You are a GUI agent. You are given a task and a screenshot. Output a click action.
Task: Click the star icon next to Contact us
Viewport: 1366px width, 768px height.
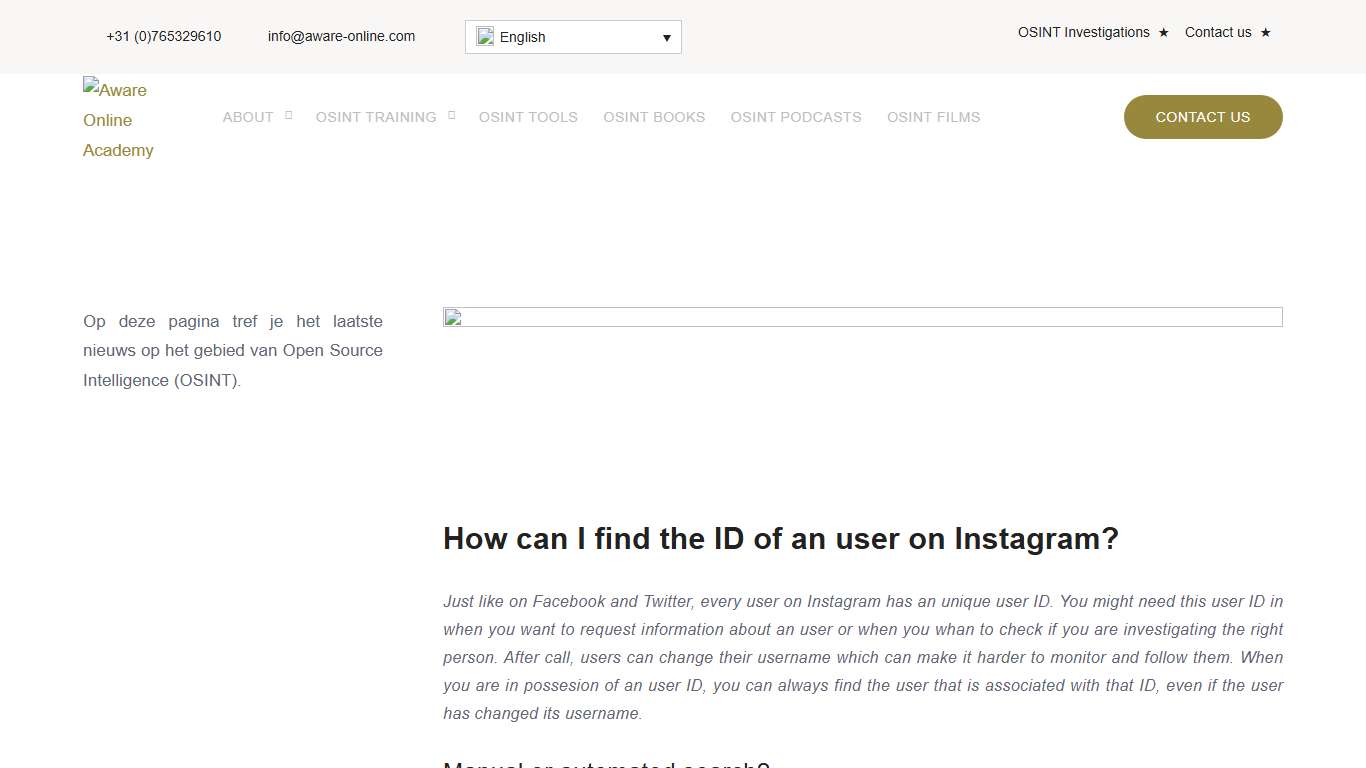pyautogui.click(x=1266, y=32)
